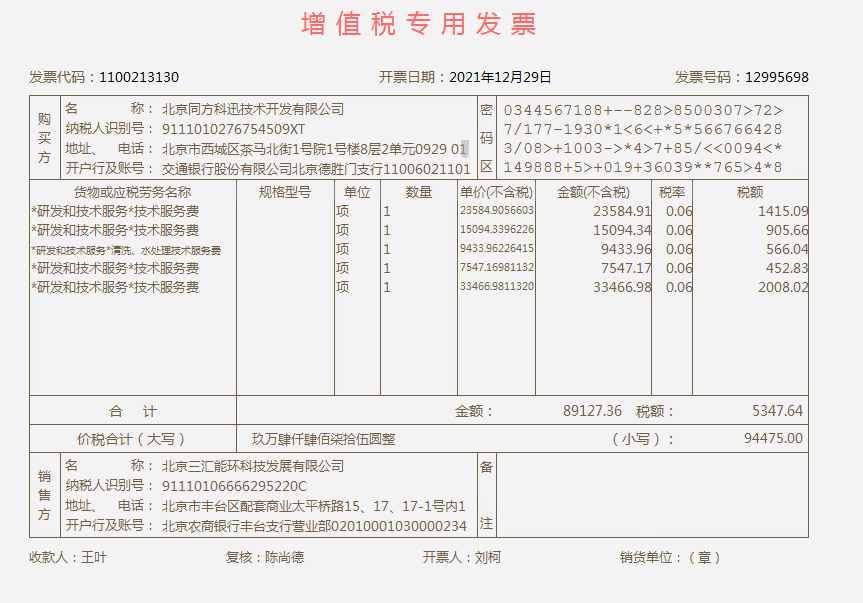This screenshot has width=863, height=603.
Task: Select the buyer's 交通银行 bank account line
Action: (316, 169)
